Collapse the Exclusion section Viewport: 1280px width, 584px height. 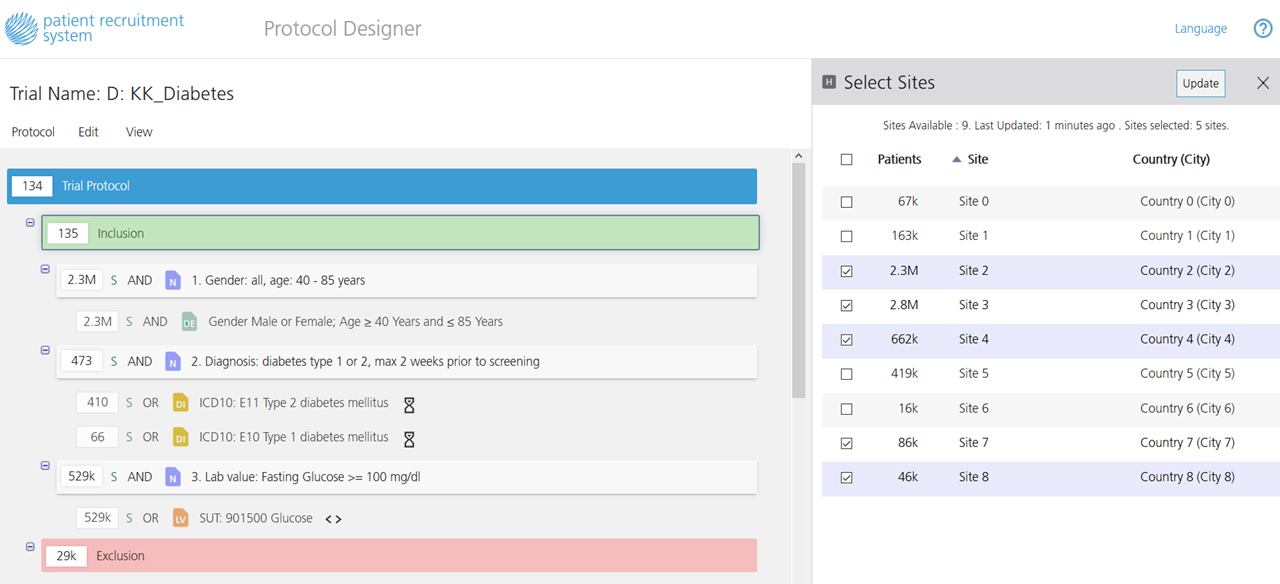pyautogui.click(x=30, y=547)
